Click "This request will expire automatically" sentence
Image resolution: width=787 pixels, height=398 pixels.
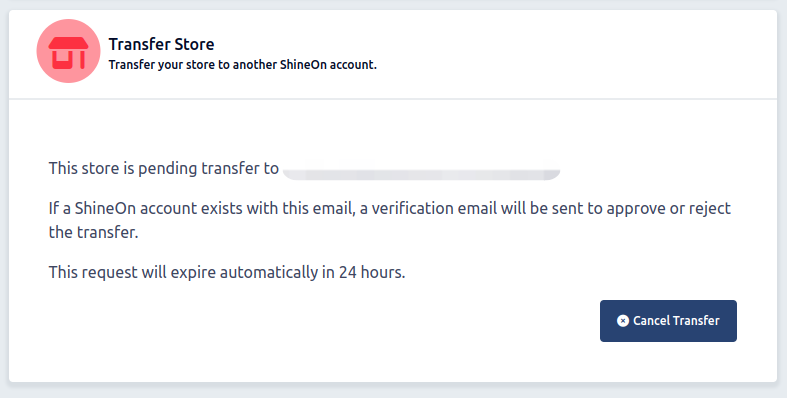183,272
